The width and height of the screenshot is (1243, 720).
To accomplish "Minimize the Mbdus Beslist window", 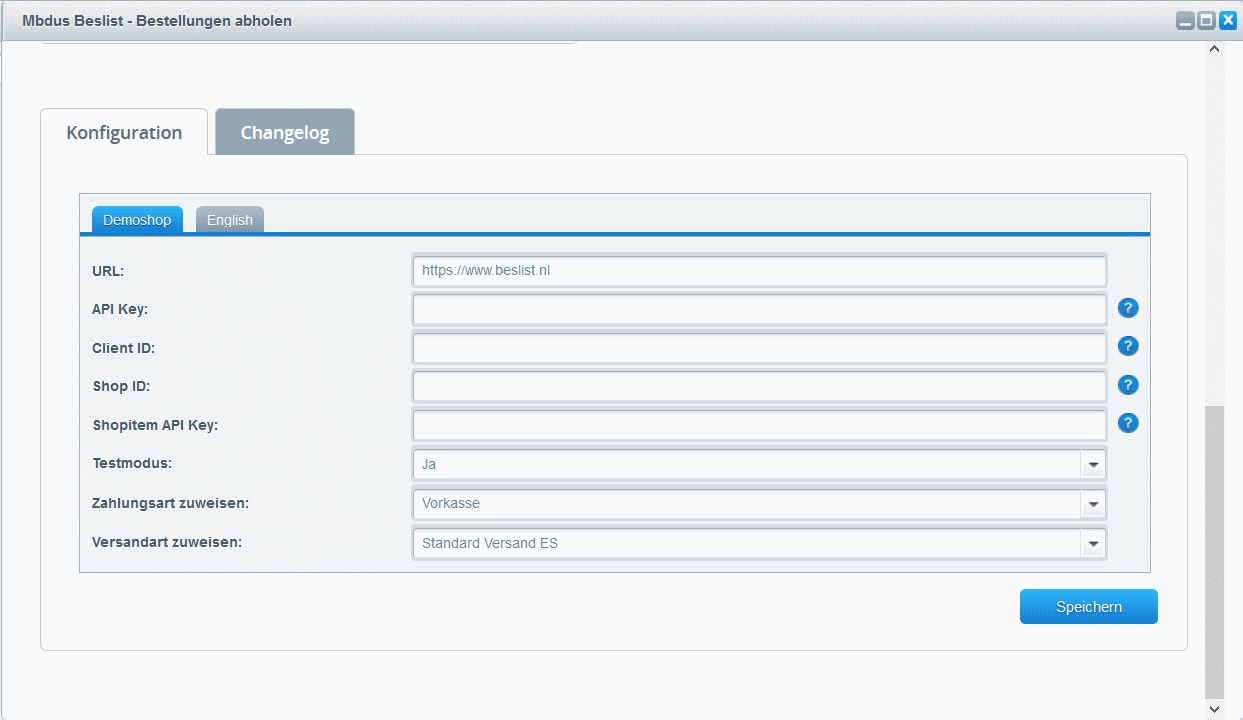I will (1185, 20).
